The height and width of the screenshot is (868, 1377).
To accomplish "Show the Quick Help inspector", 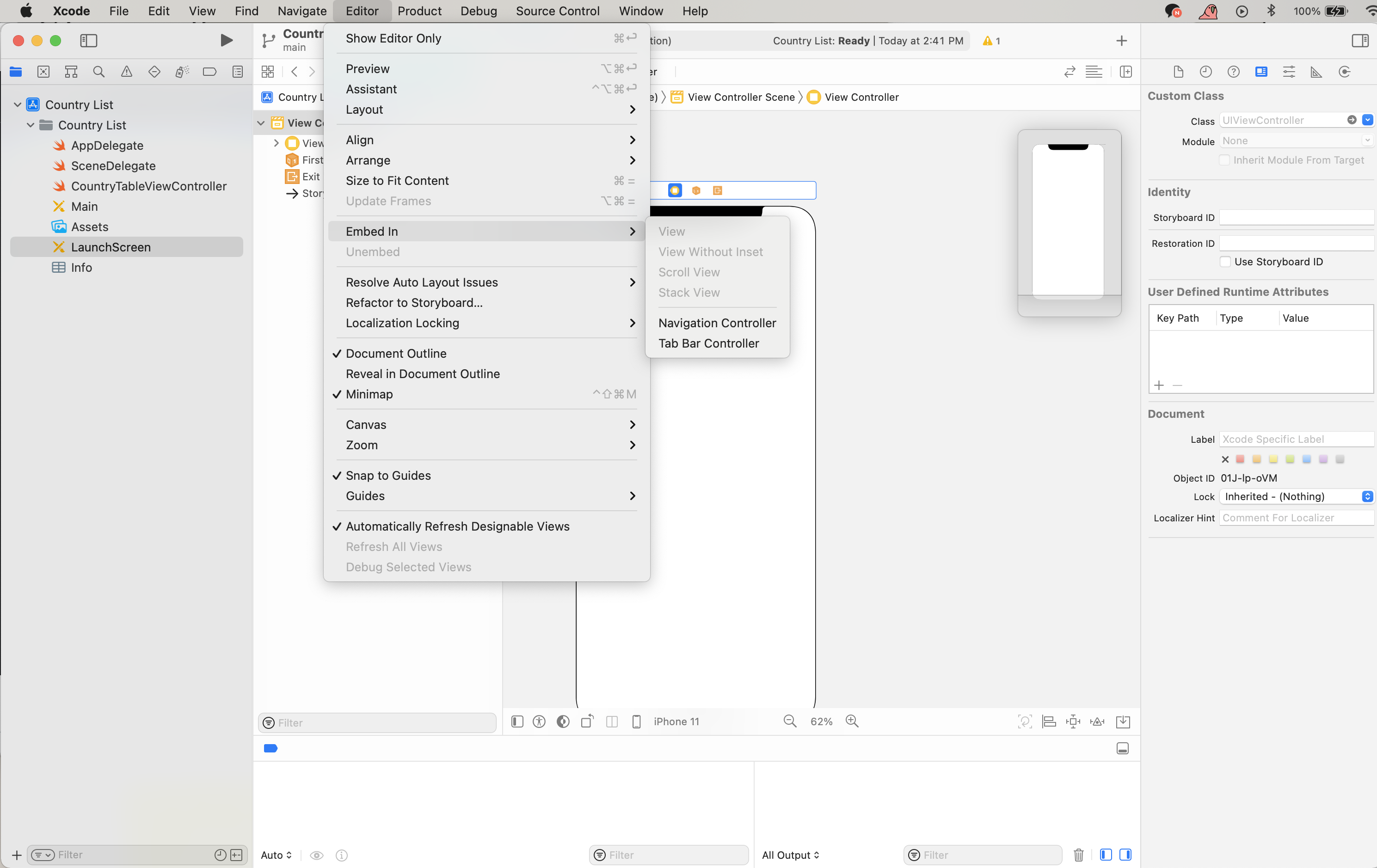I will pos(1234,72).
